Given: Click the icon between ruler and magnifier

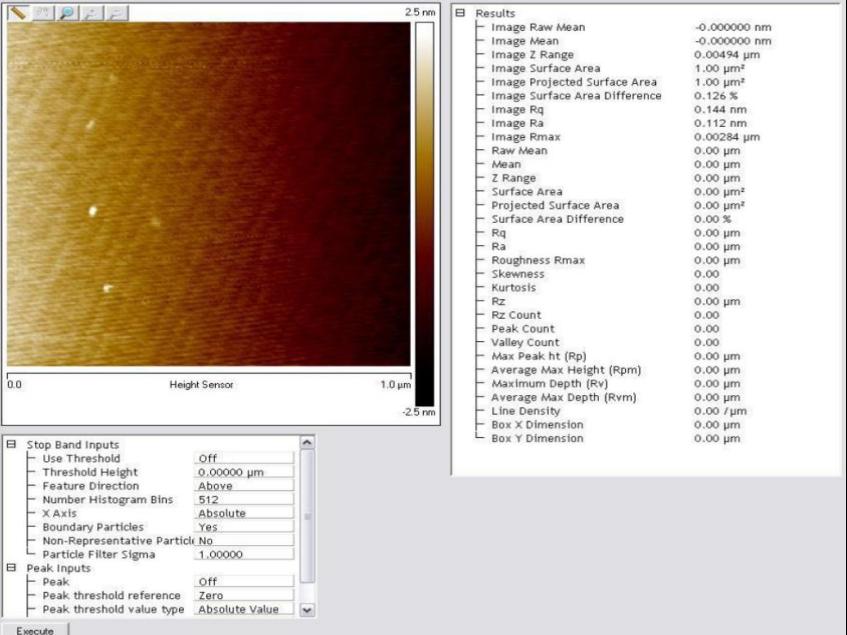Looking at the screenshot, I should (x=41, y=13).
